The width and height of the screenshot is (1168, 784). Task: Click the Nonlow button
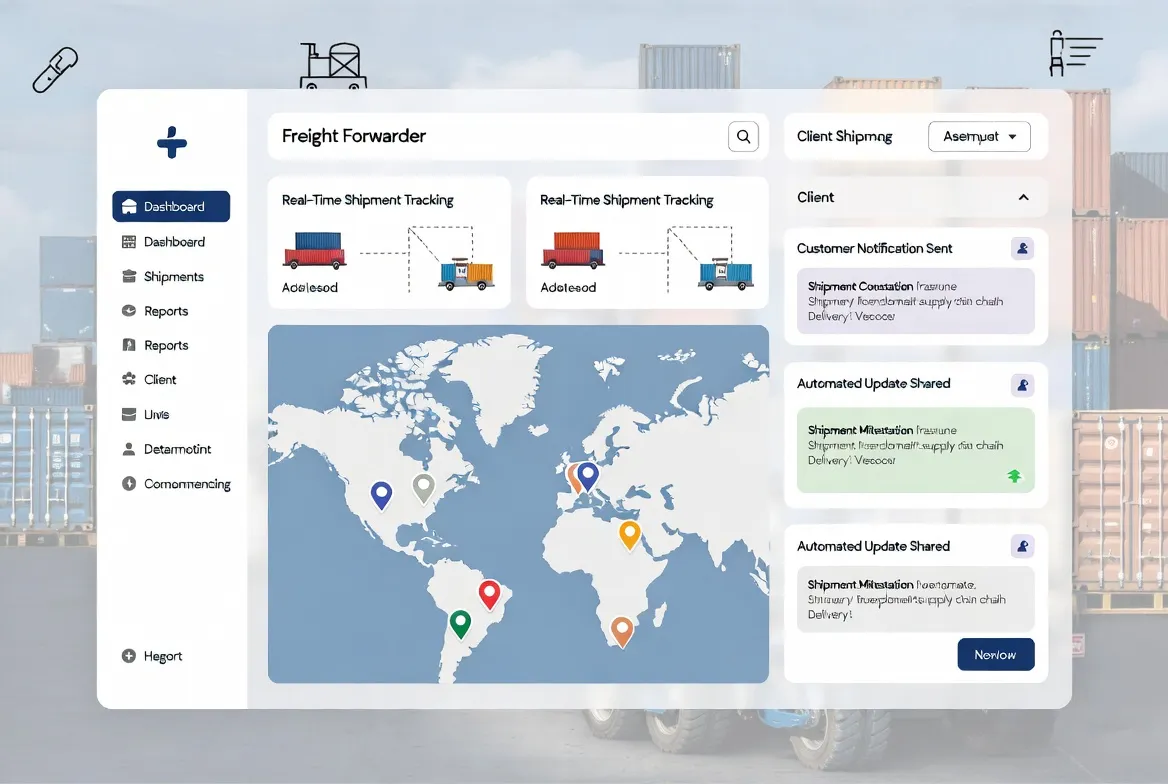[x=996, y=654]
